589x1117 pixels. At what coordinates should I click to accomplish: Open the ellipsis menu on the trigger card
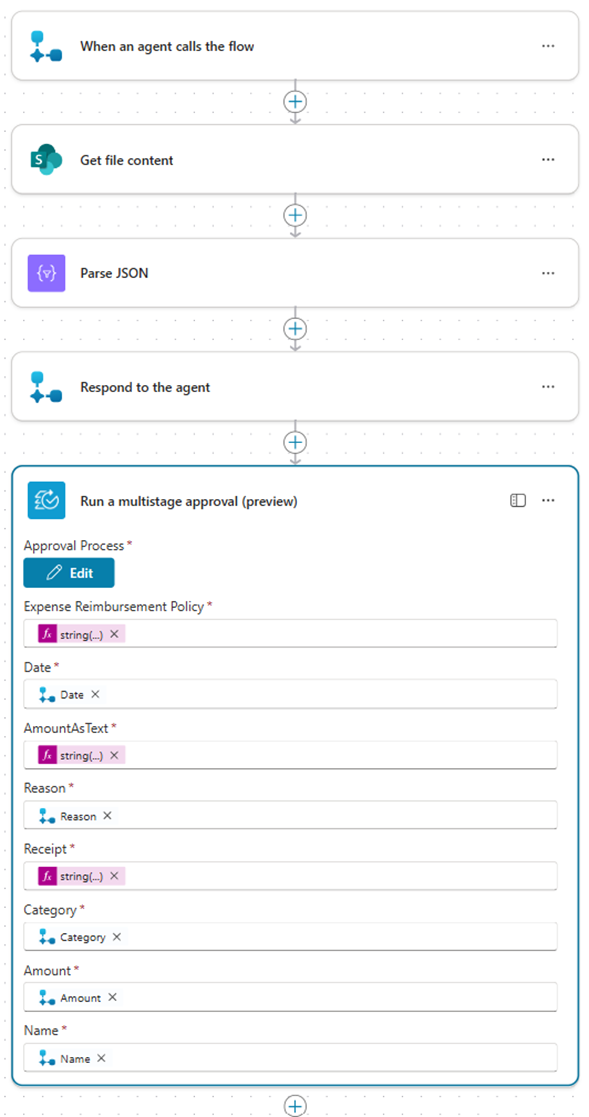coord(548,45)
